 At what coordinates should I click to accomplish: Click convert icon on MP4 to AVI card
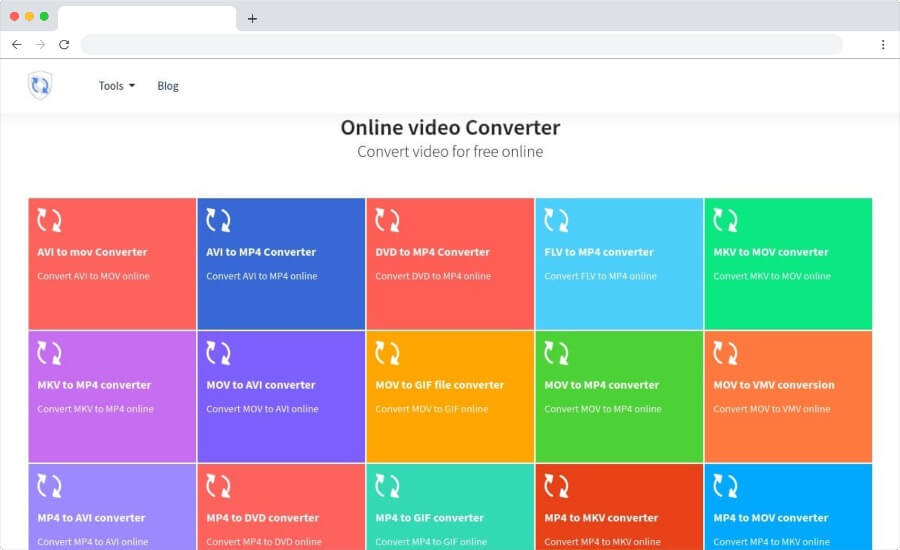(49, 486)
